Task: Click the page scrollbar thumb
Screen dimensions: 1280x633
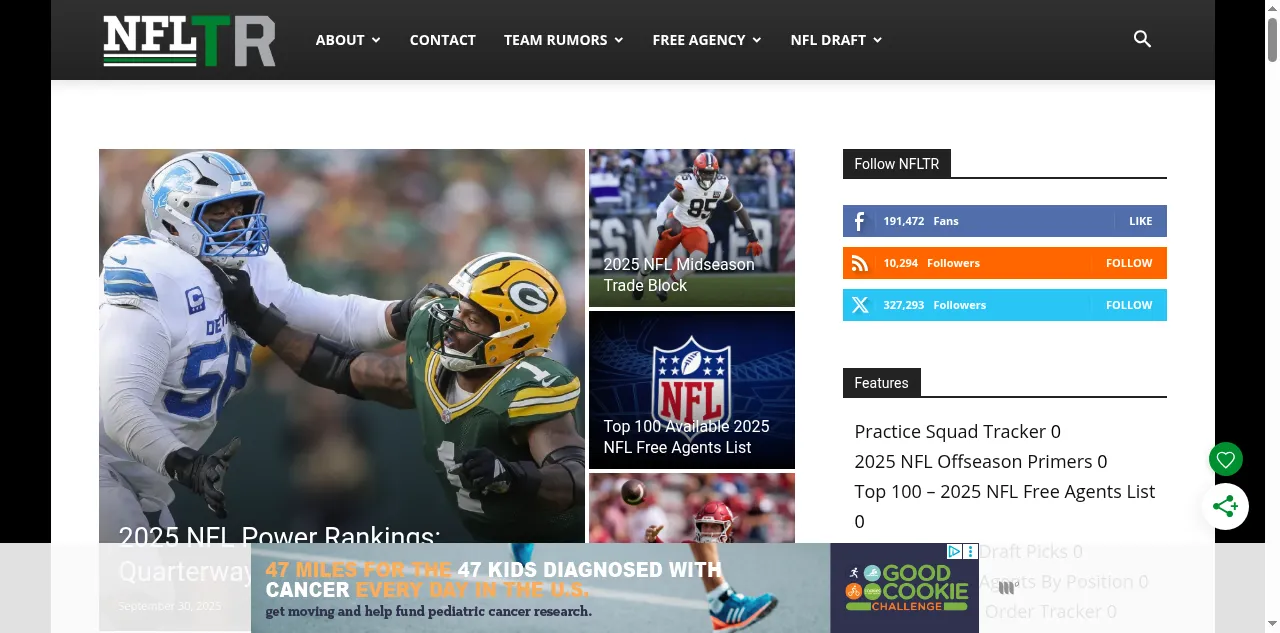Action: coord(1272,40)
